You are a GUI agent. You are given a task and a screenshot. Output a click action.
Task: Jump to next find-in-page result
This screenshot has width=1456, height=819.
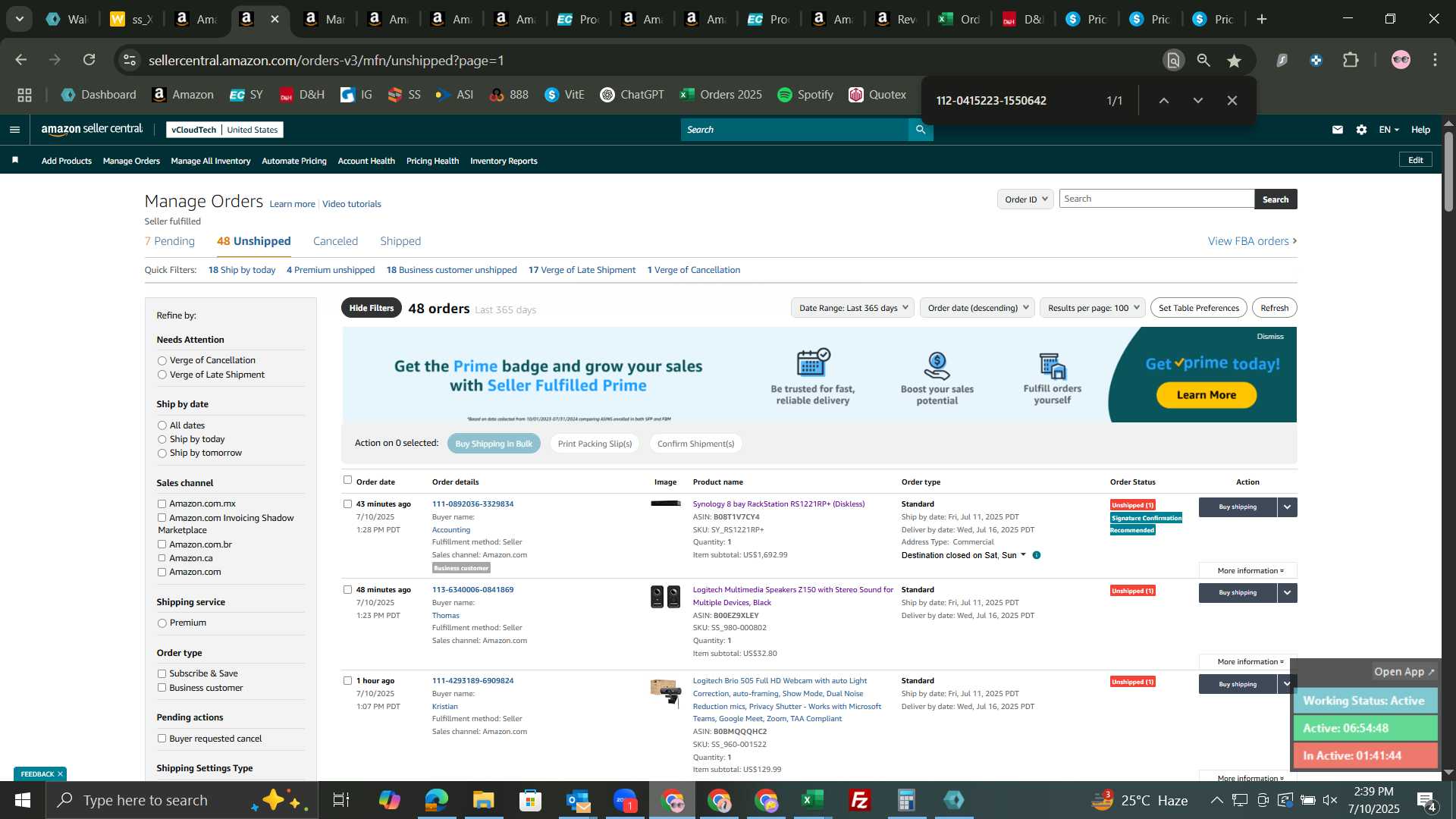(1198, 100)
